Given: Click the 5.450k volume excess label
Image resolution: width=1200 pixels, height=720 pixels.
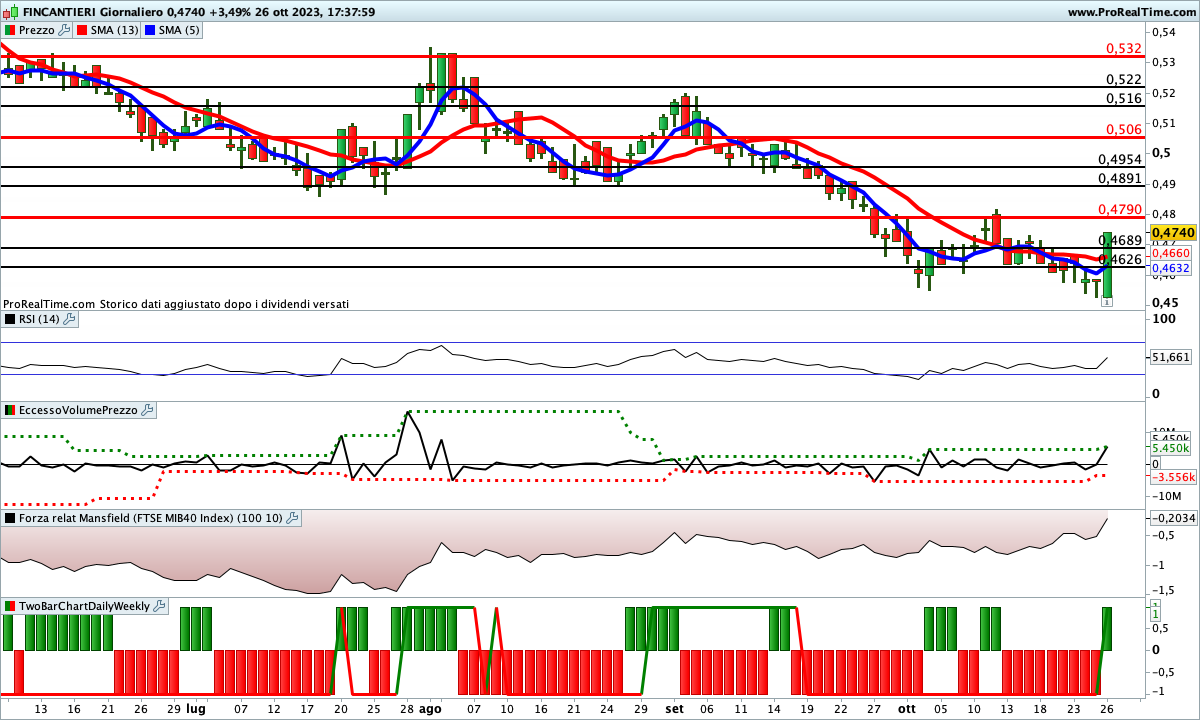Looking at the screenshot, I should (1171, 450).
